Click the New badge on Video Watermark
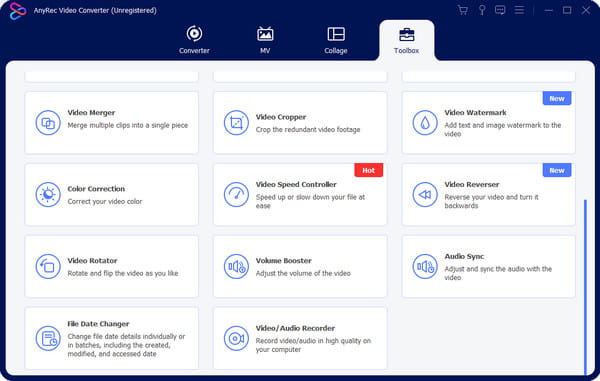Viewport: 600px width, 381px height. point(557,98)
